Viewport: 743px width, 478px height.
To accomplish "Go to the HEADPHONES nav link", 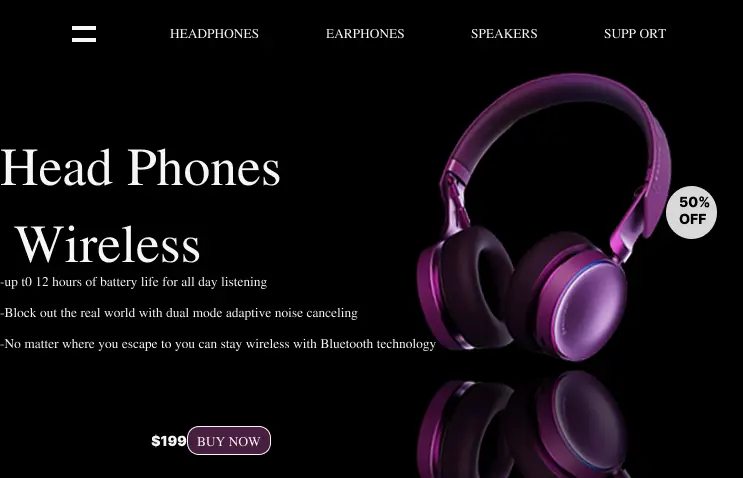I will point(214,34).
